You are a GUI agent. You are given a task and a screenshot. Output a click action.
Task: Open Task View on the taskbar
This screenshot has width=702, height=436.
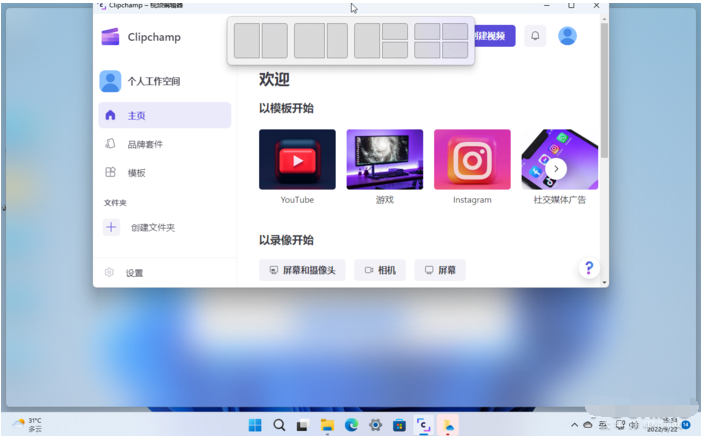coord(303,425)
